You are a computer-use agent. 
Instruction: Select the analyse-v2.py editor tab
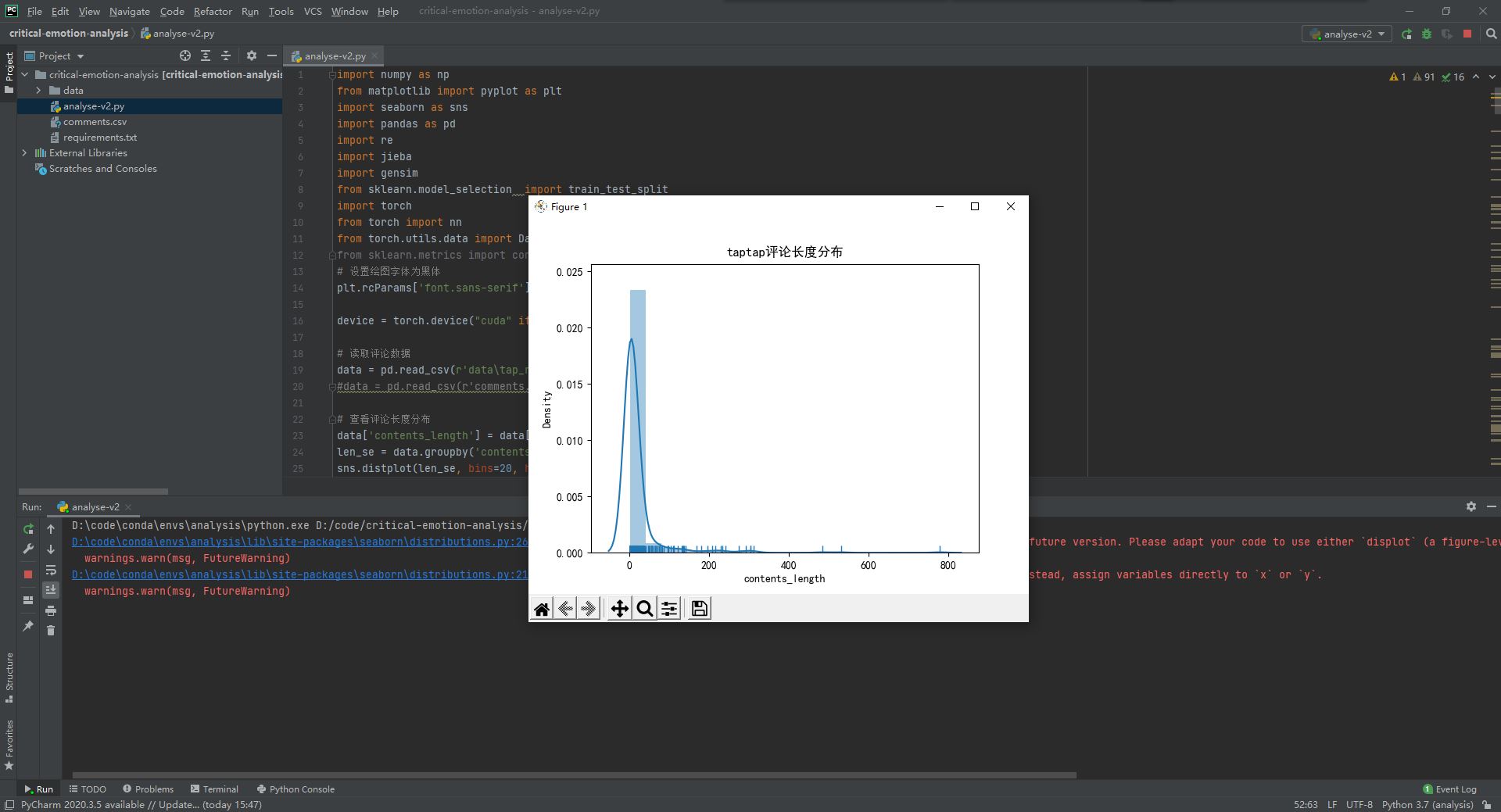click(335, 55)
